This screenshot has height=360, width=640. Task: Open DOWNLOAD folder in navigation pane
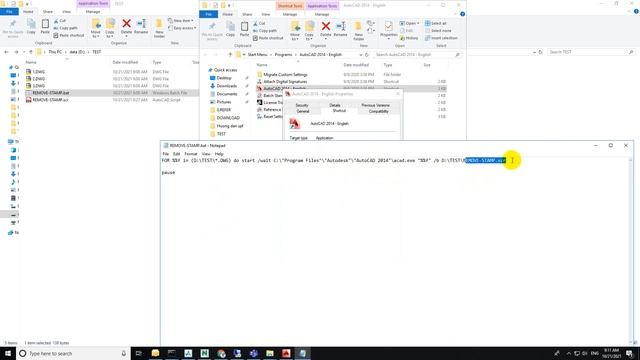click(x=228, y=118)
